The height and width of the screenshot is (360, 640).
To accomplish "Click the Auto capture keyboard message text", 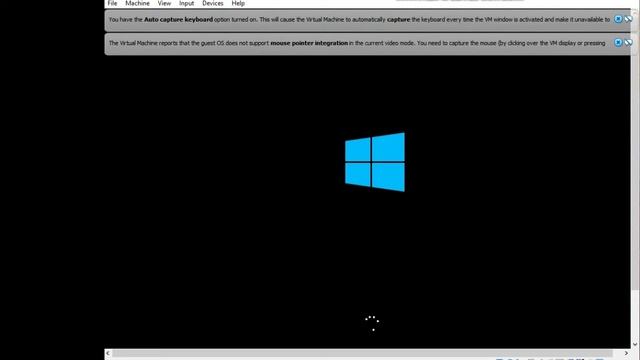I will tap(359, 20).
